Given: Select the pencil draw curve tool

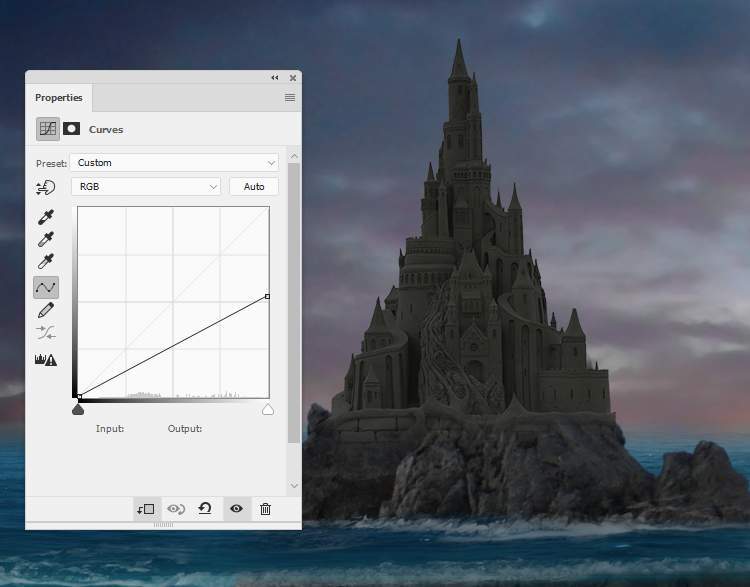Looking at the screenshot, I should [x=45, y=310].
